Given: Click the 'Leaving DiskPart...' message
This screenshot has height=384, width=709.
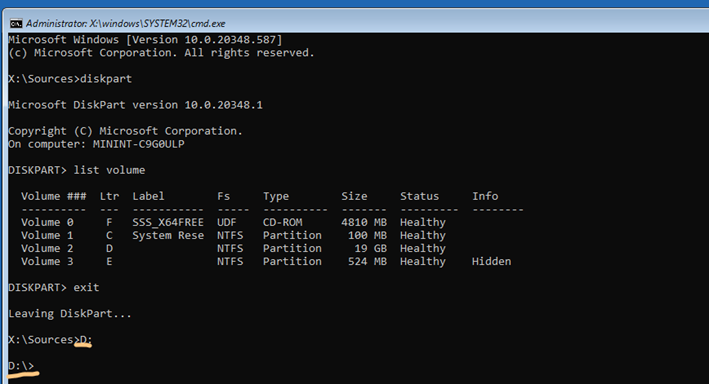Looking at the screenshot, I should [70, 314].
